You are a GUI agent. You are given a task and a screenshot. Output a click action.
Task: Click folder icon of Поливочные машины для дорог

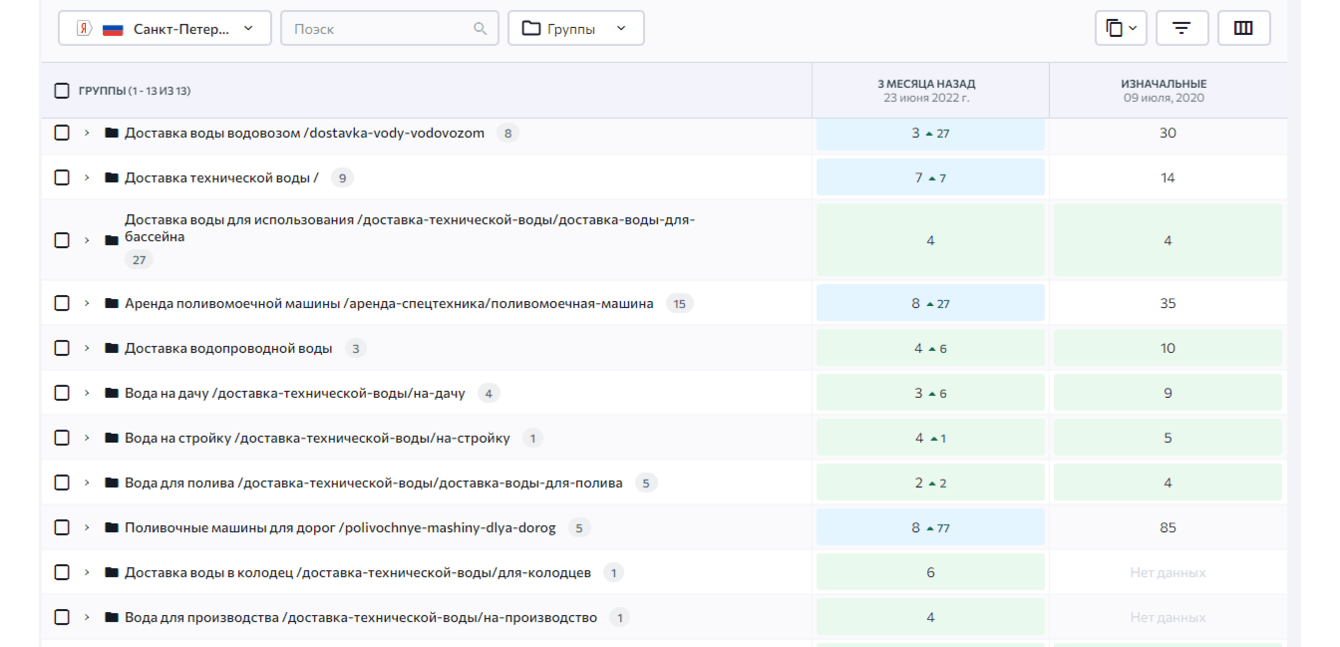tap(111, 527)
